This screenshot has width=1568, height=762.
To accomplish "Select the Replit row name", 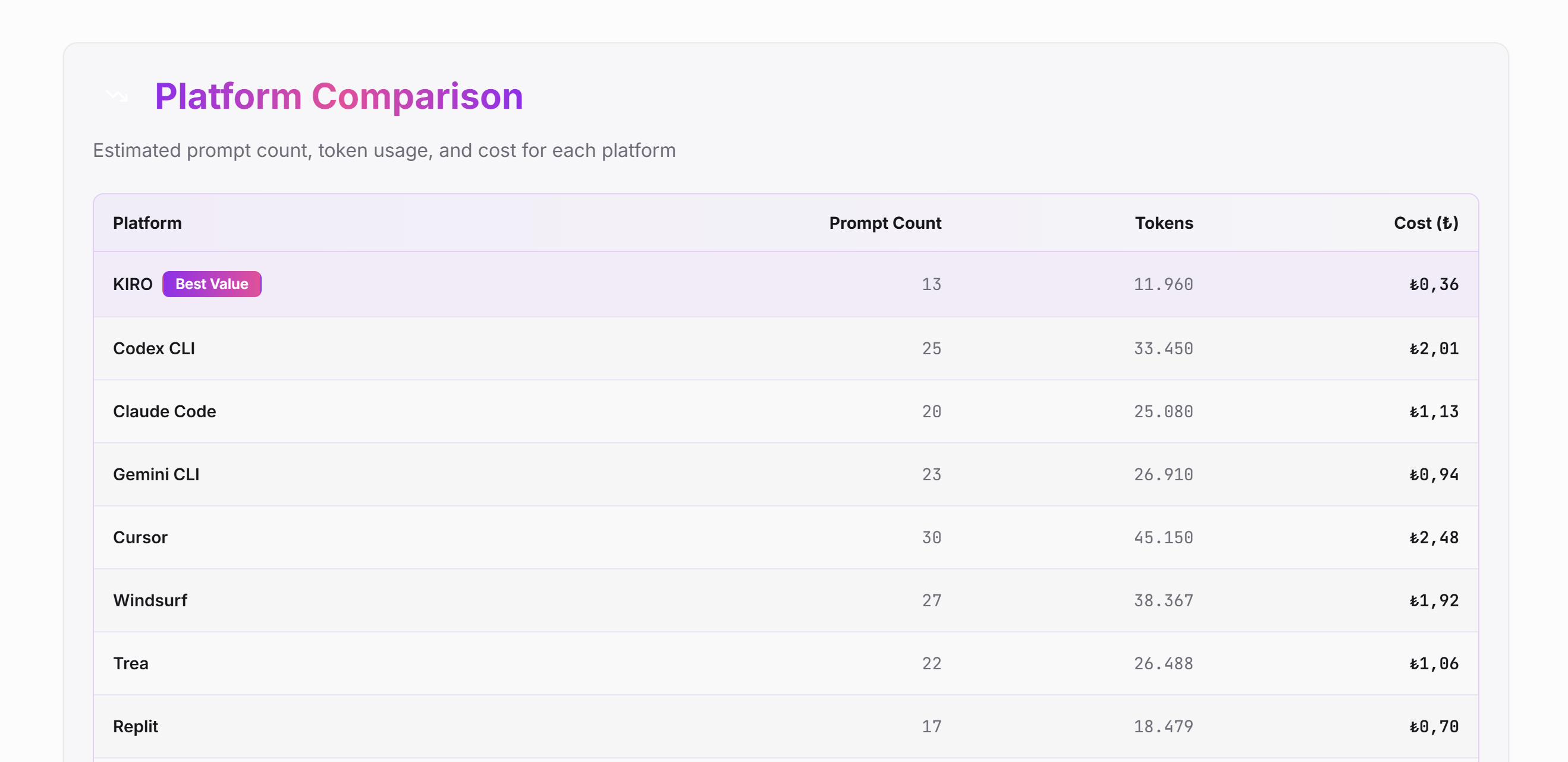I will pos(135,726).
